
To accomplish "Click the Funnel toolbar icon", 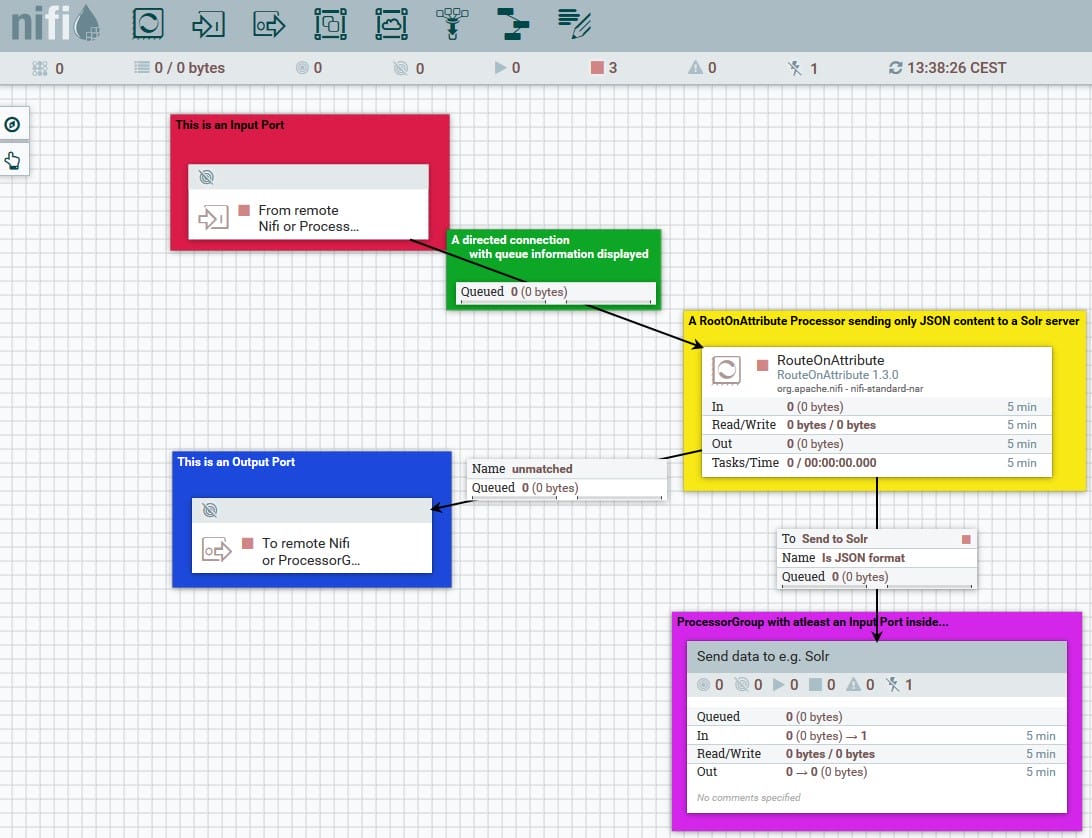I will 453,24.
